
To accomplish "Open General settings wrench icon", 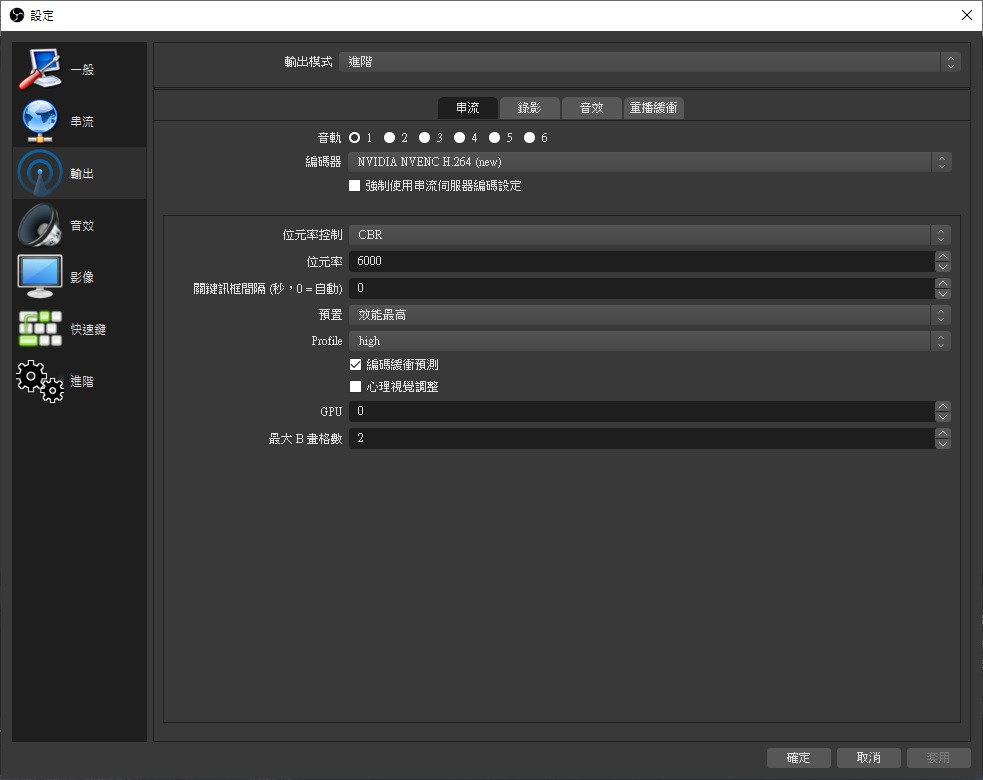I will coord(40,69).
